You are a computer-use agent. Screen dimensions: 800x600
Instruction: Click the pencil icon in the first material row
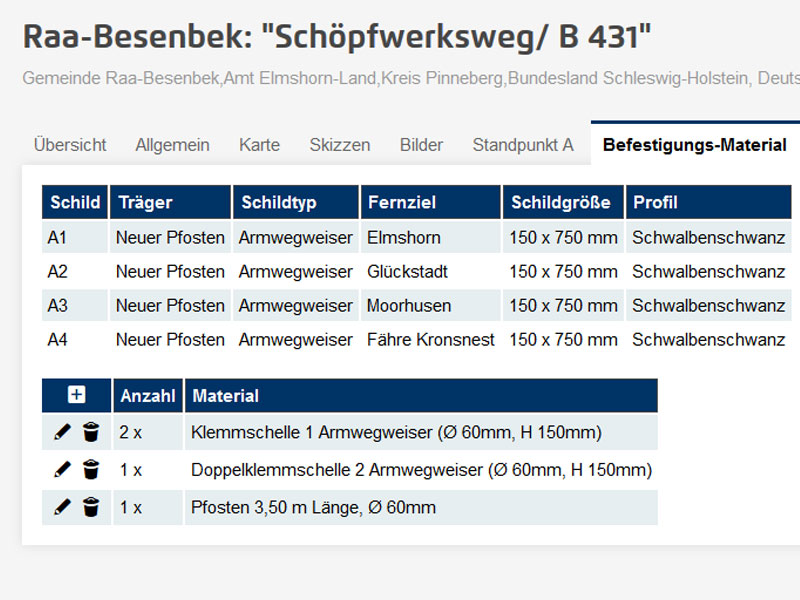pyautogui.click(x=60, y=432)
